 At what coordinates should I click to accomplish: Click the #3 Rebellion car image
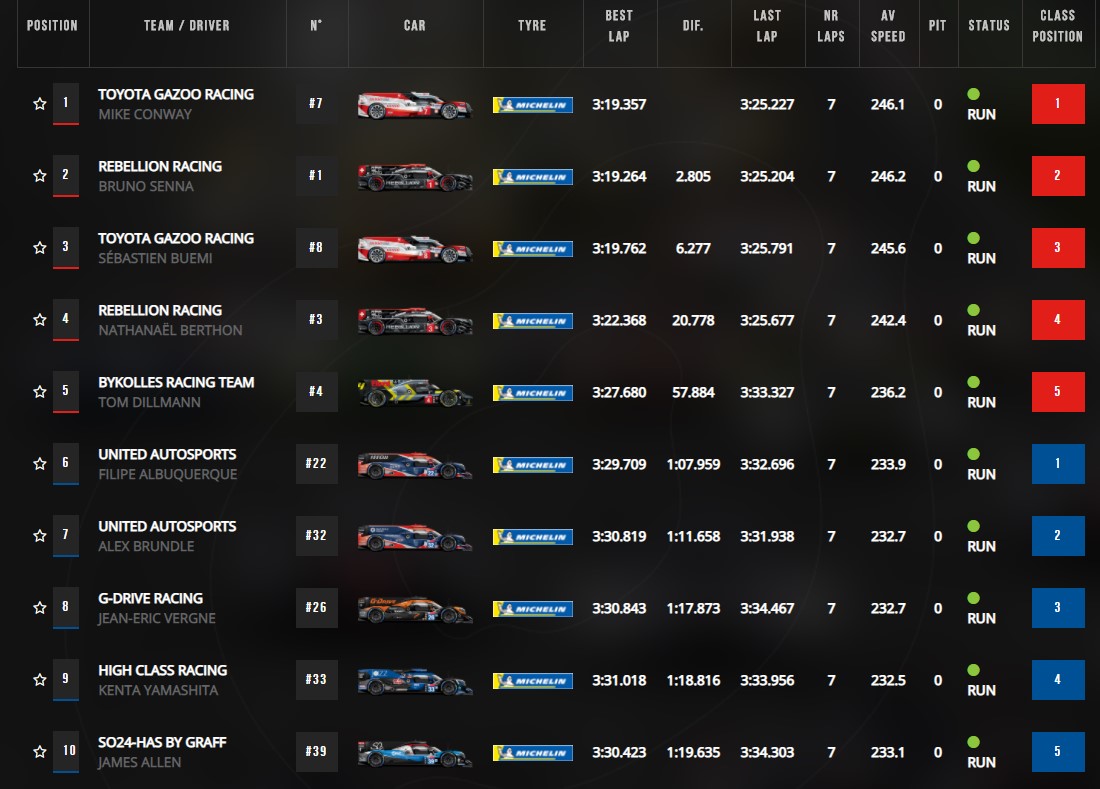pyautogui.click(x=415, y=321)
